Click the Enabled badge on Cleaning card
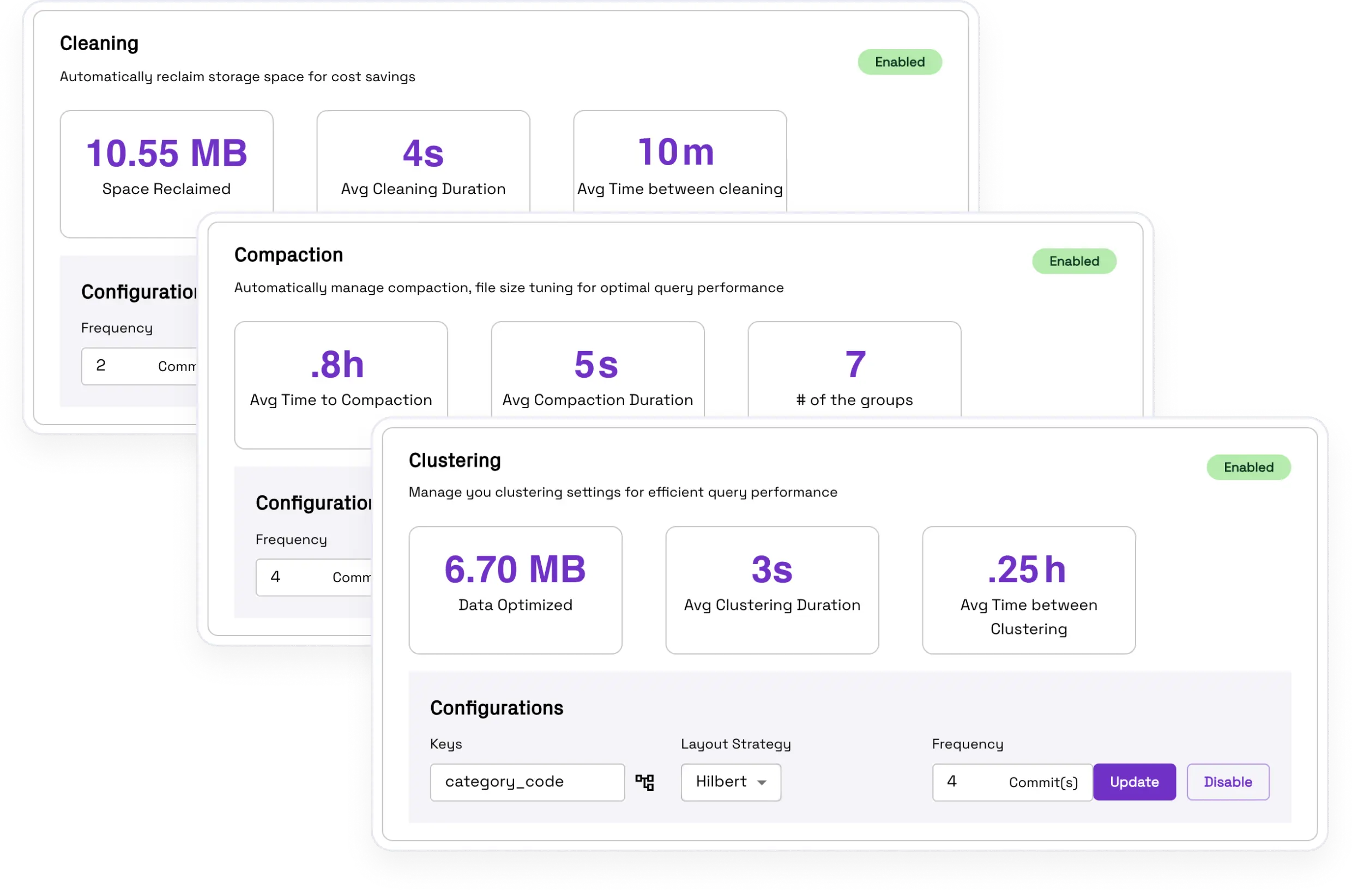 [x=900, y=62]
